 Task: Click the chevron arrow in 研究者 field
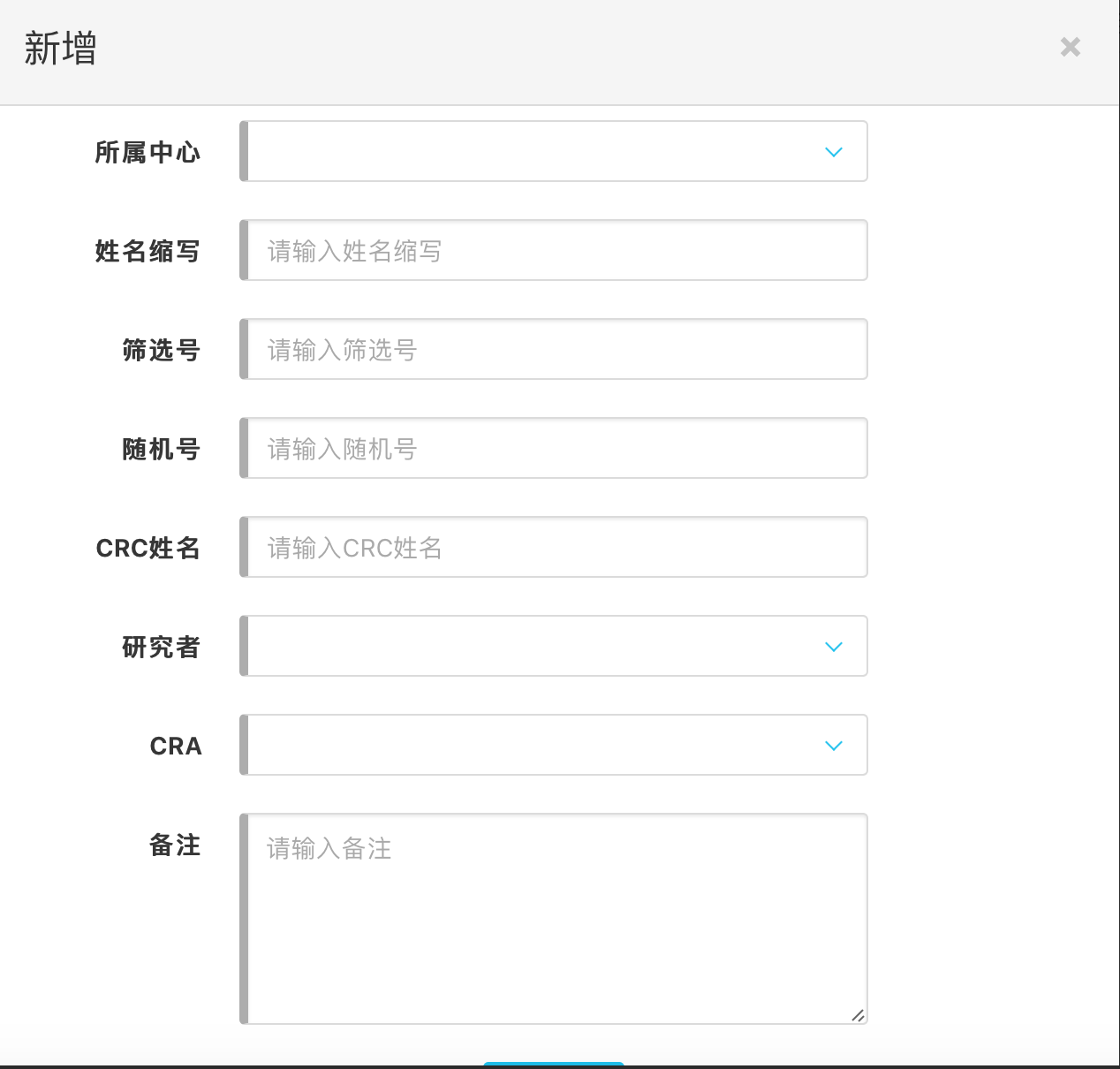(833, 647)
